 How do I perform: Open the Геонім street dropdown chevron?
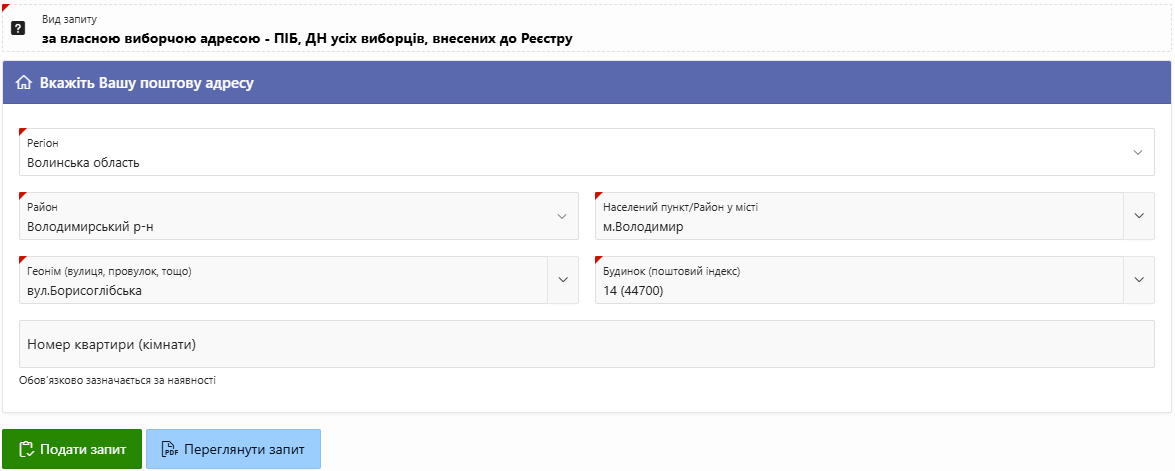[562, 280]
